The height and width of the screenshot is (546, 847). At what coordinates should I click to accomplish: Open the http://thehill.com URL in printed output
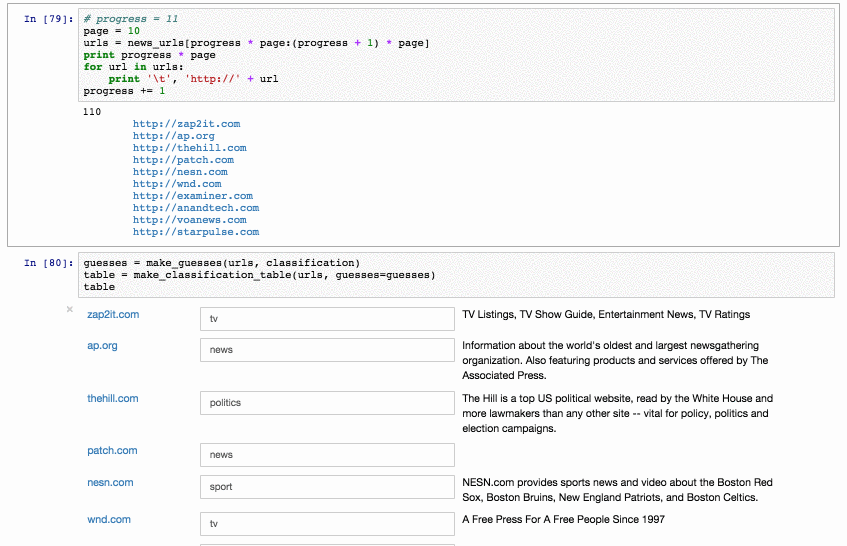point(189,148)
